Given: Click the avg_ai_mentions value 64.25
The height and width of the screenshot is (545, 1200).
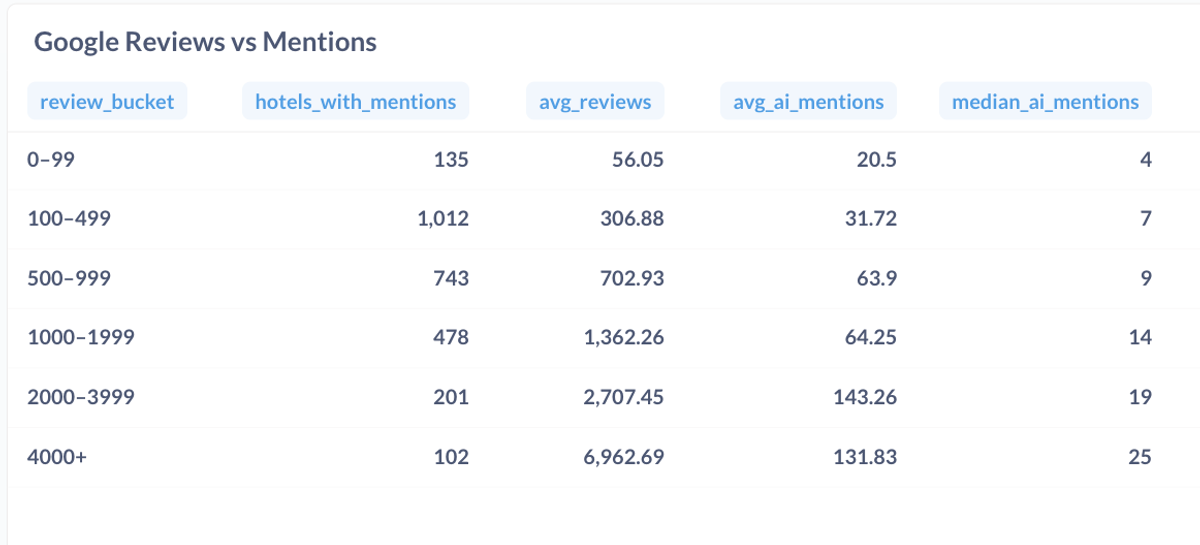Looking at the screenshot, I should 872,337.
